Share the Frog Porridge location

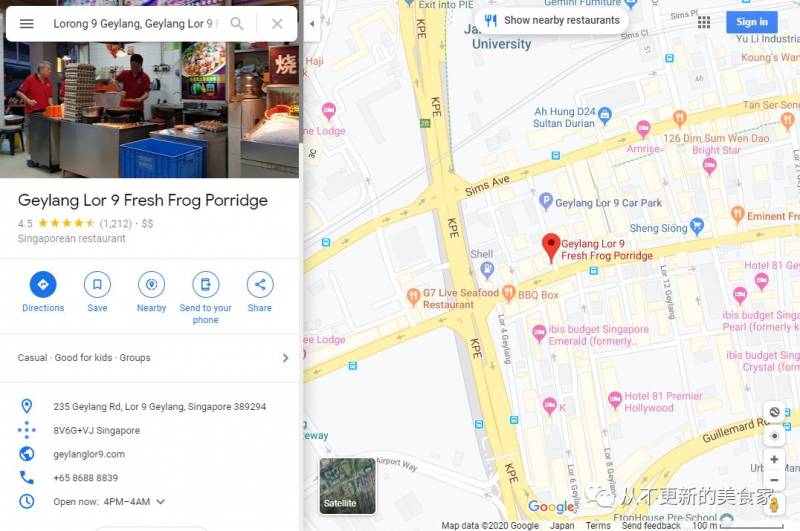pos(260,292)
